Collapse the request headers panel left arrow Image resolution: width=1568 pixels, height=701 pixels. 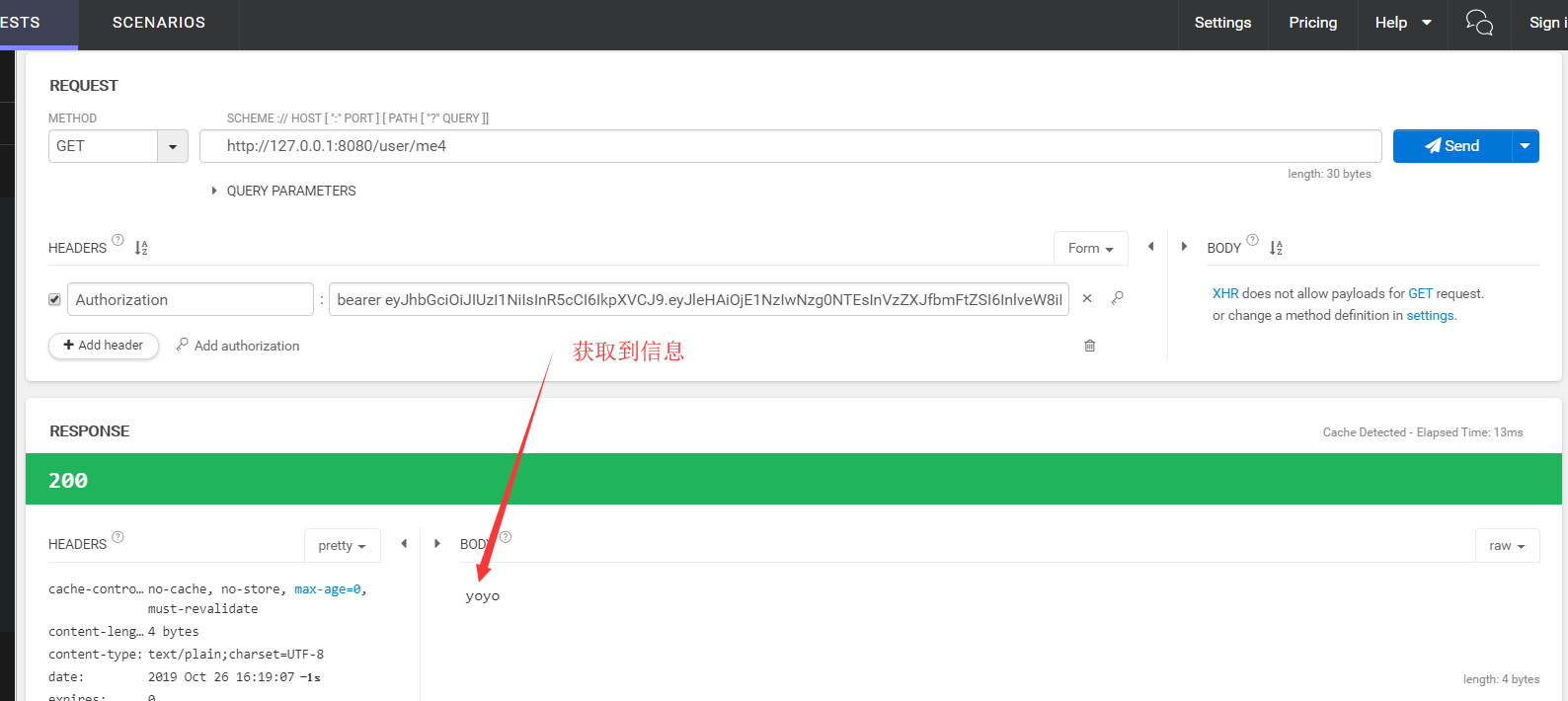[x=1150, y=247]
